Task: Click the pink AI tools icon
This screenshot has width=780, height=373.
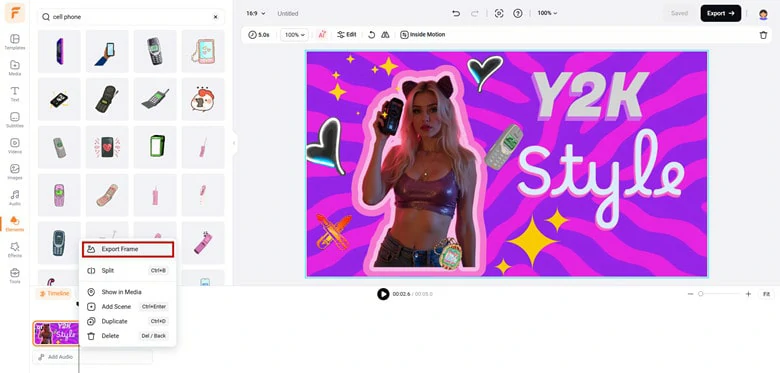Action: (321, 35)
